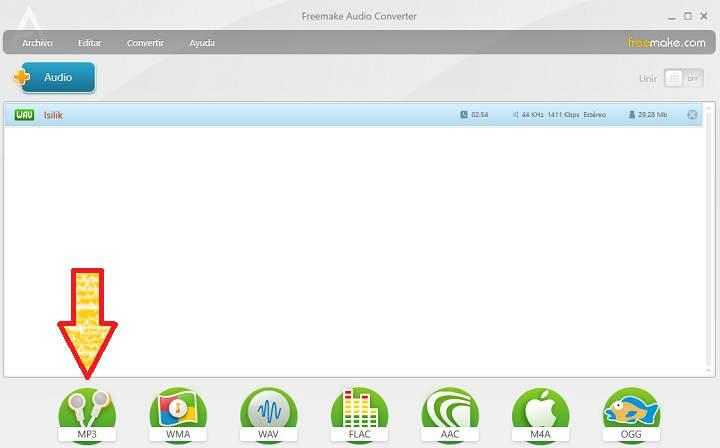This screenshot has width=720, height=448.
Task: Click the Audio add file button
Action: [57, 77]
